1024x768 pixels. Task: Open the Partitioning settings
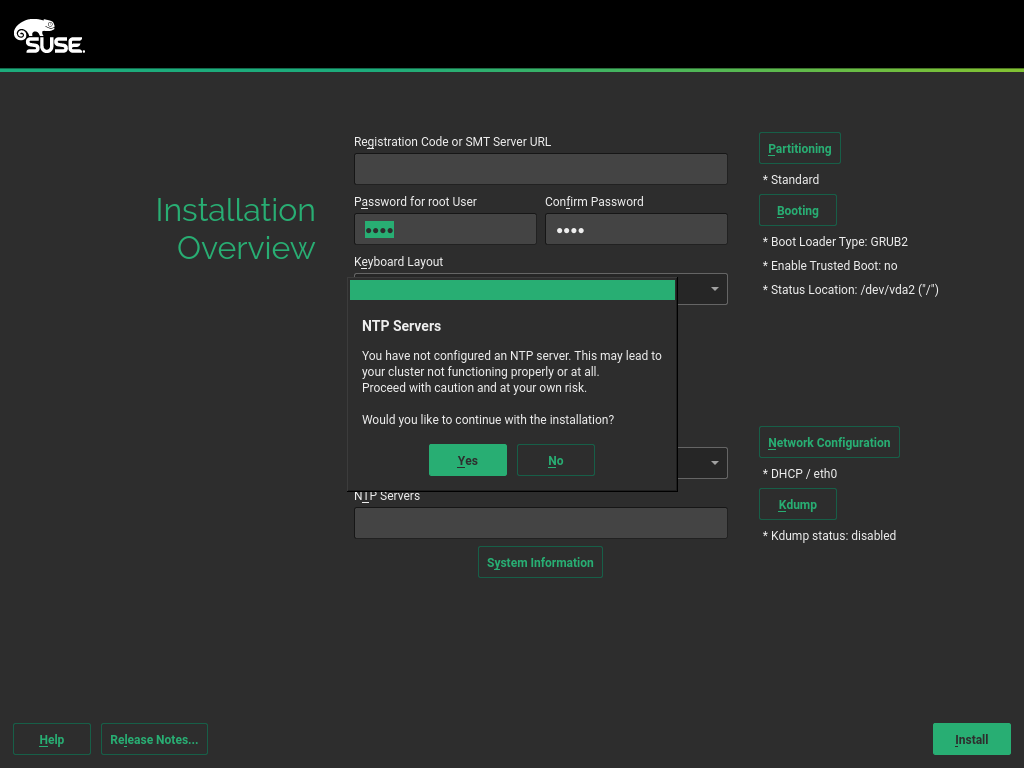click(x=799, y=148)
